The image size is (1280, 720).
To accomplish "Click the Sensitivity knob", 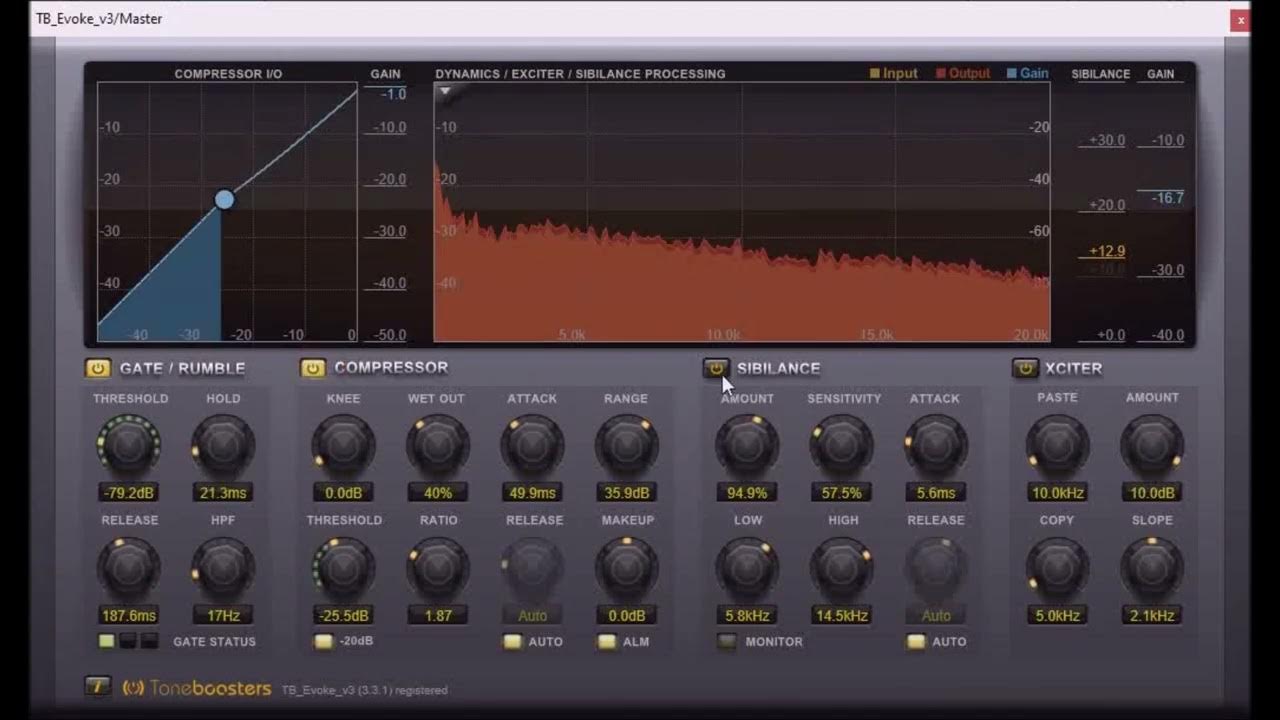I will point(841,445).
